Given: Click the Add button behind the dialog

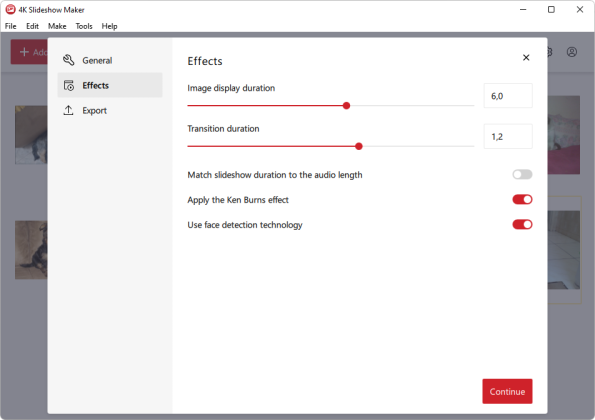Looking at the screenshot, I should [29, 52].
